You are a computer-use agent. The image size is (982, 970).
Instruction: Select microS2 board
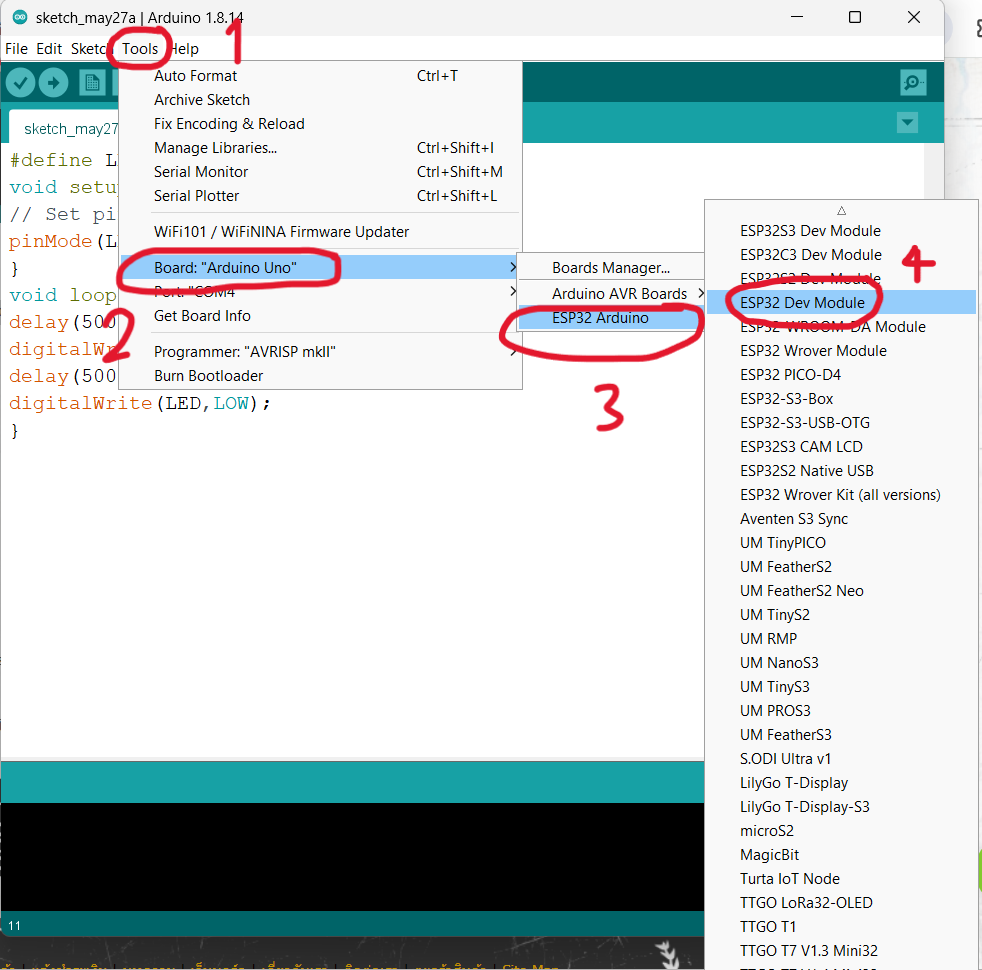click(x=841, y=831)
